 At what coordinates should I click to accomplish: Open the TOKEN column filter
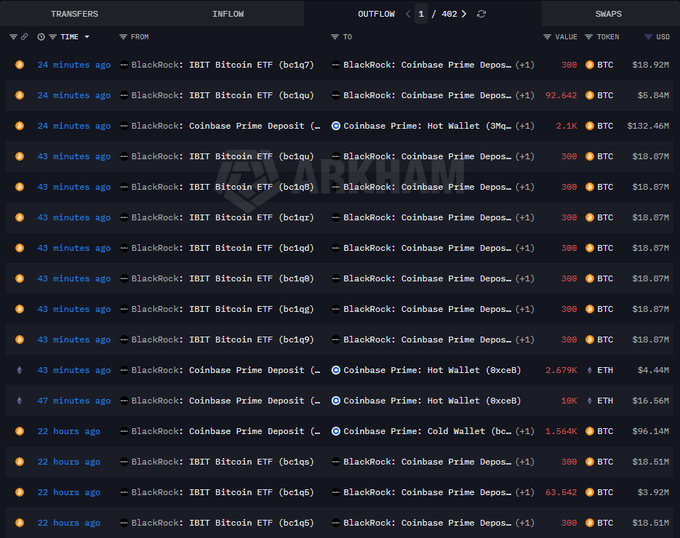588,37
